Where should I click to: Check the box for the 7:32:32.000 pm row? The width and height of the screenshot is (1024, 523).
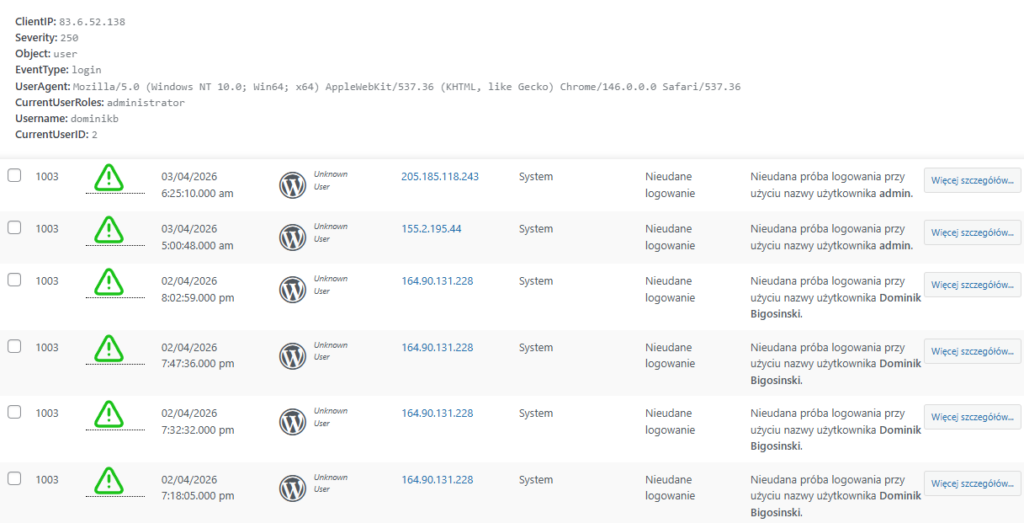coord(14,412)
